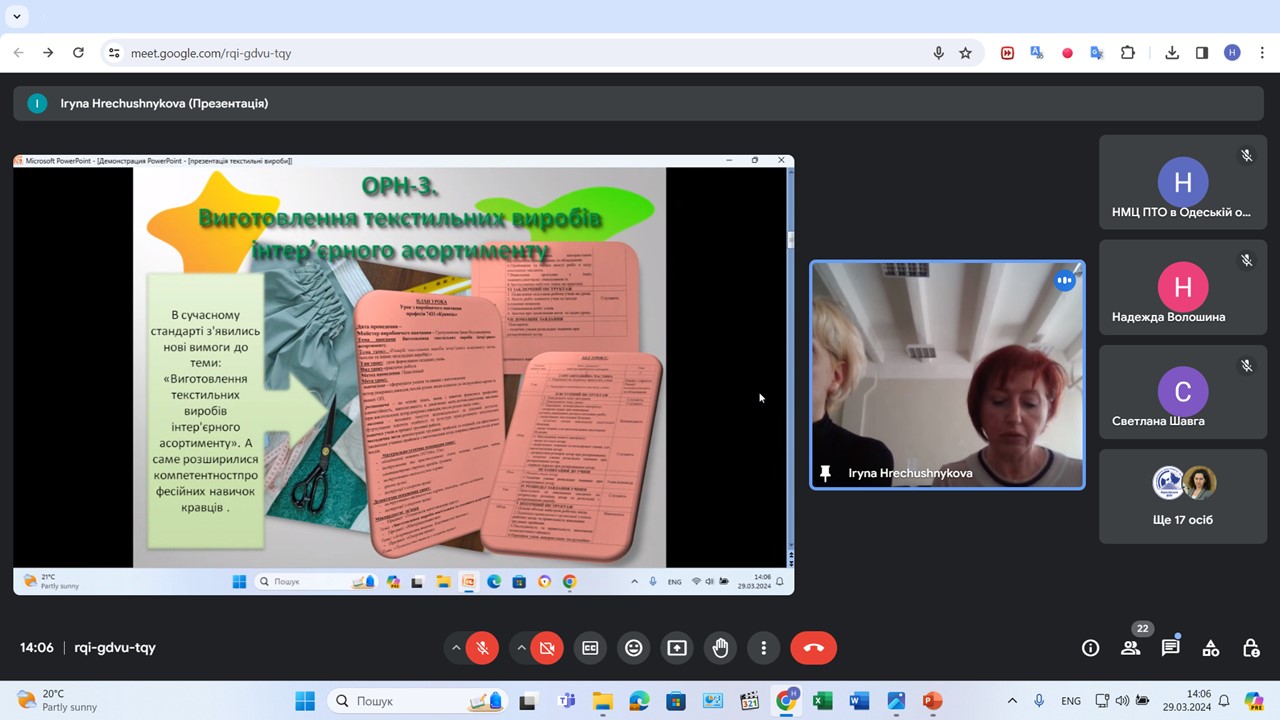Unmute the microphone in Meet
Image resolution: width=1280 pixels, height=720 pixels.
coord(482,648)
